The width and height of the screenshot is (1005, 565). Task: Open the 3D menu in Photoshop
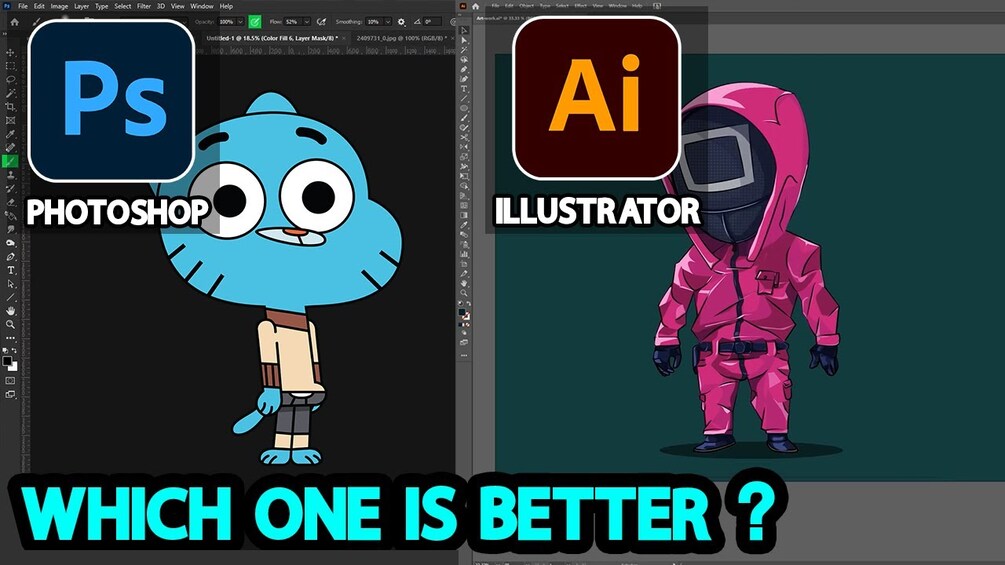(161, 6)
